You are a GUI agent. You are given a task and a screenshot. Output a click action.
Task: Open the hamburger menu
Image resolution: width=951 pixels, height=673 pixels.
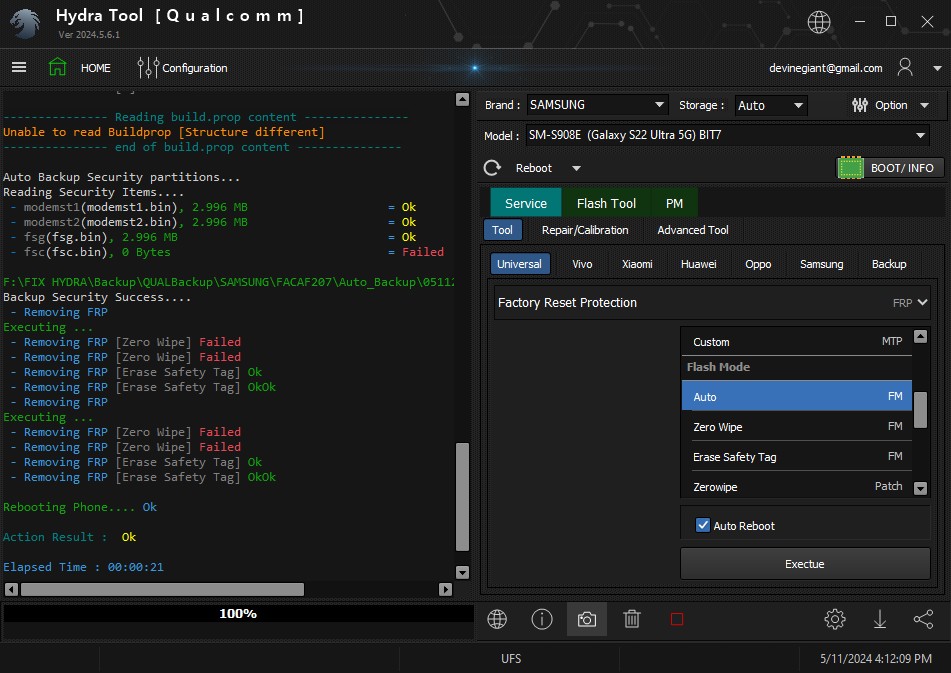pos(19,67)
